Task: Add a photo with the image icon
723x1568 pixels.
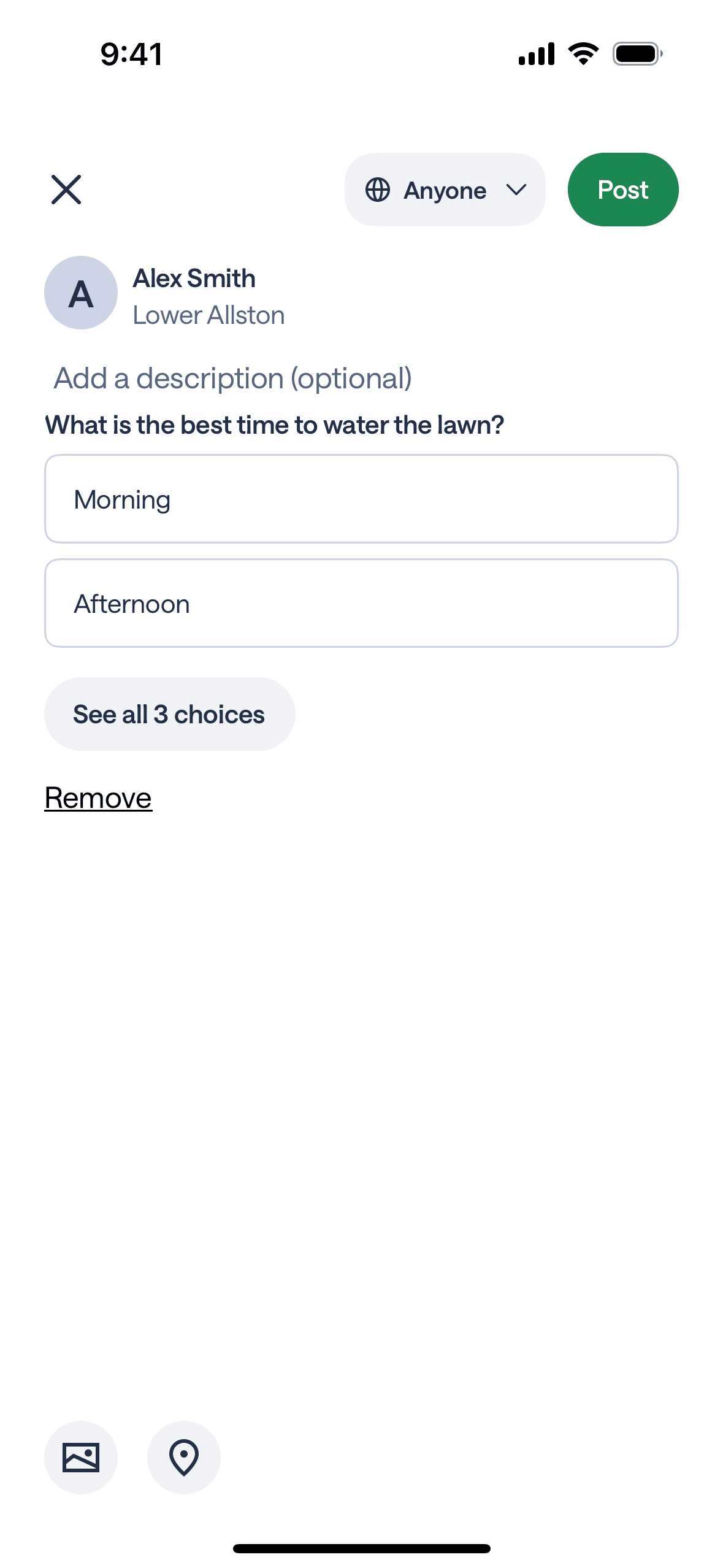Action: [x=81, y=1457]
